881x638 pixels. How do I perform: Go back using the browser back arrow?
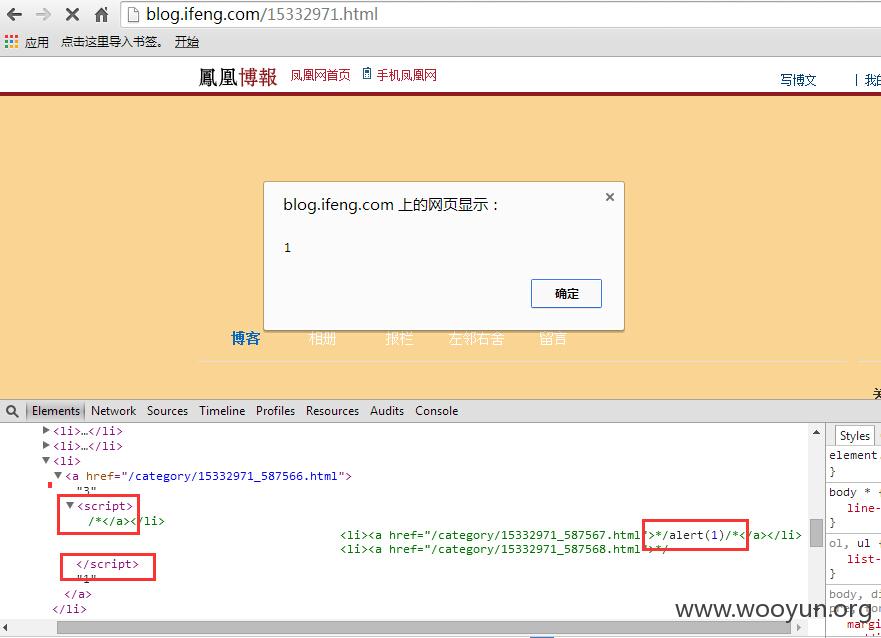tap(14, 15)
